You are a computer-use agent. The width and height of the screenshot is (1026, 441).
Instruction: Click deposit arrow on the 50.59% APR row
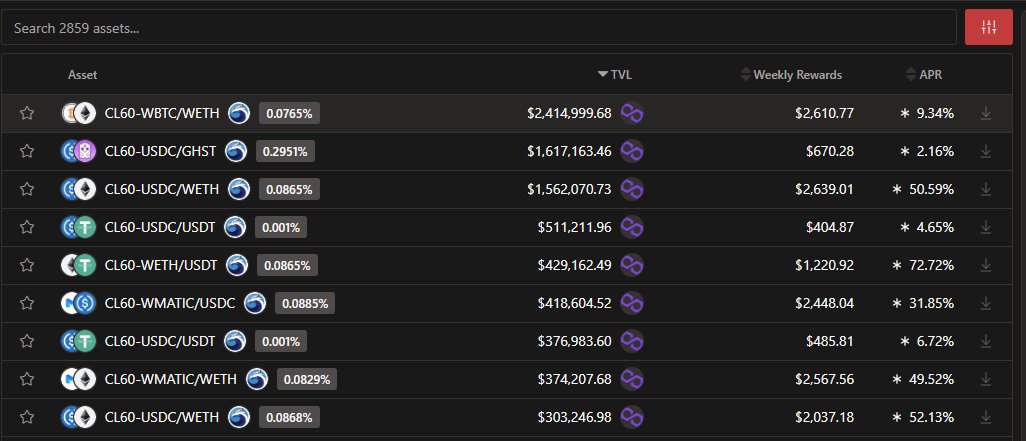pyautogui.click(x=986, y=190)
